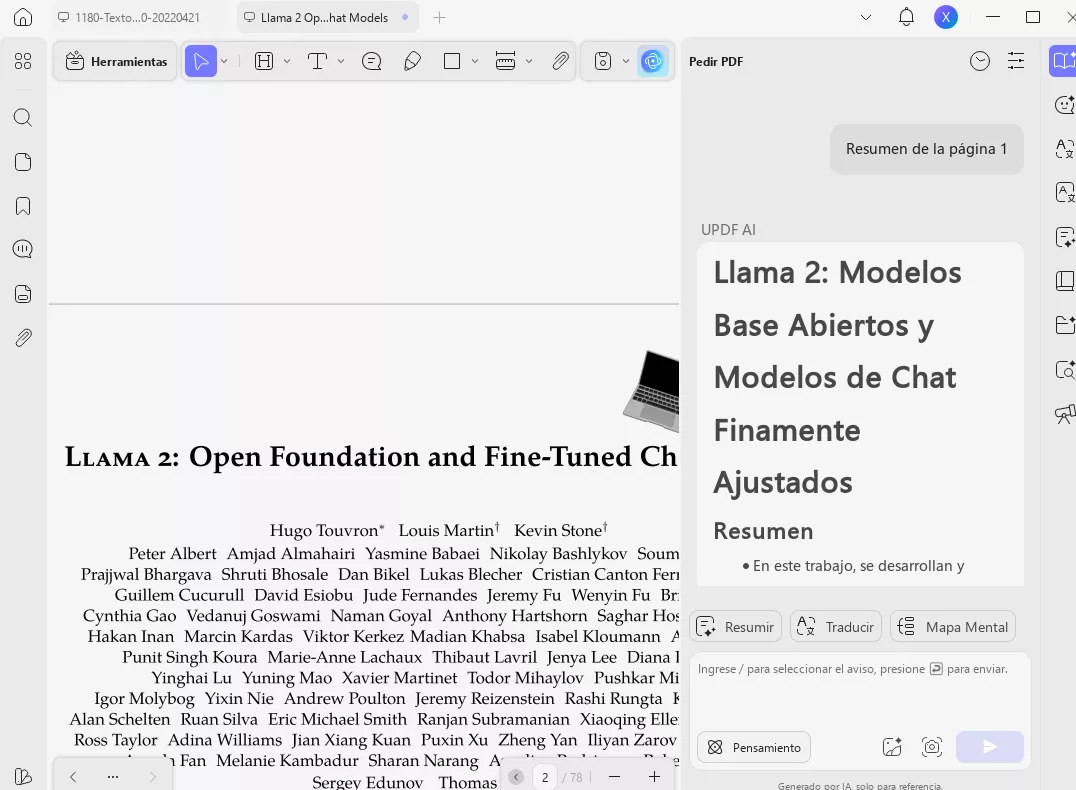Open a new tab with plus button
Image resolution: width=1076 pixels, height=790 pixels.
pos(440,18)
